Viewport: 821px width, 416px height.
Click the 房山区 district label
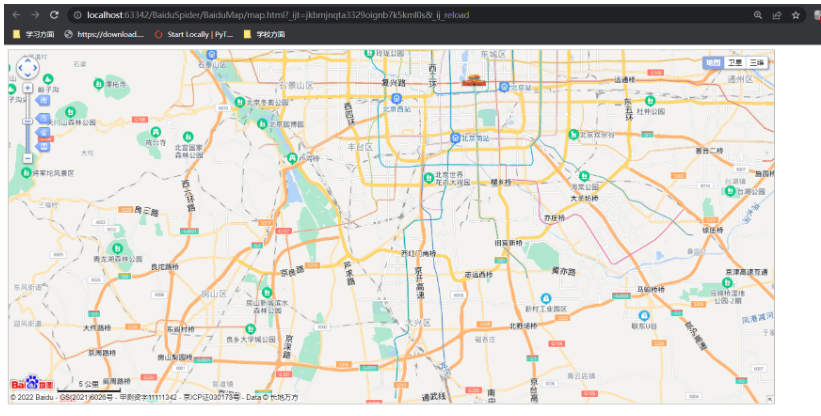pos(214,294)
